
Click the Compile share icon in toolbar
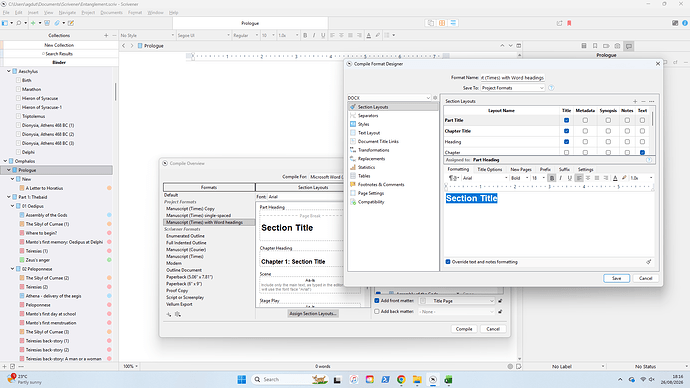point(559,23)
